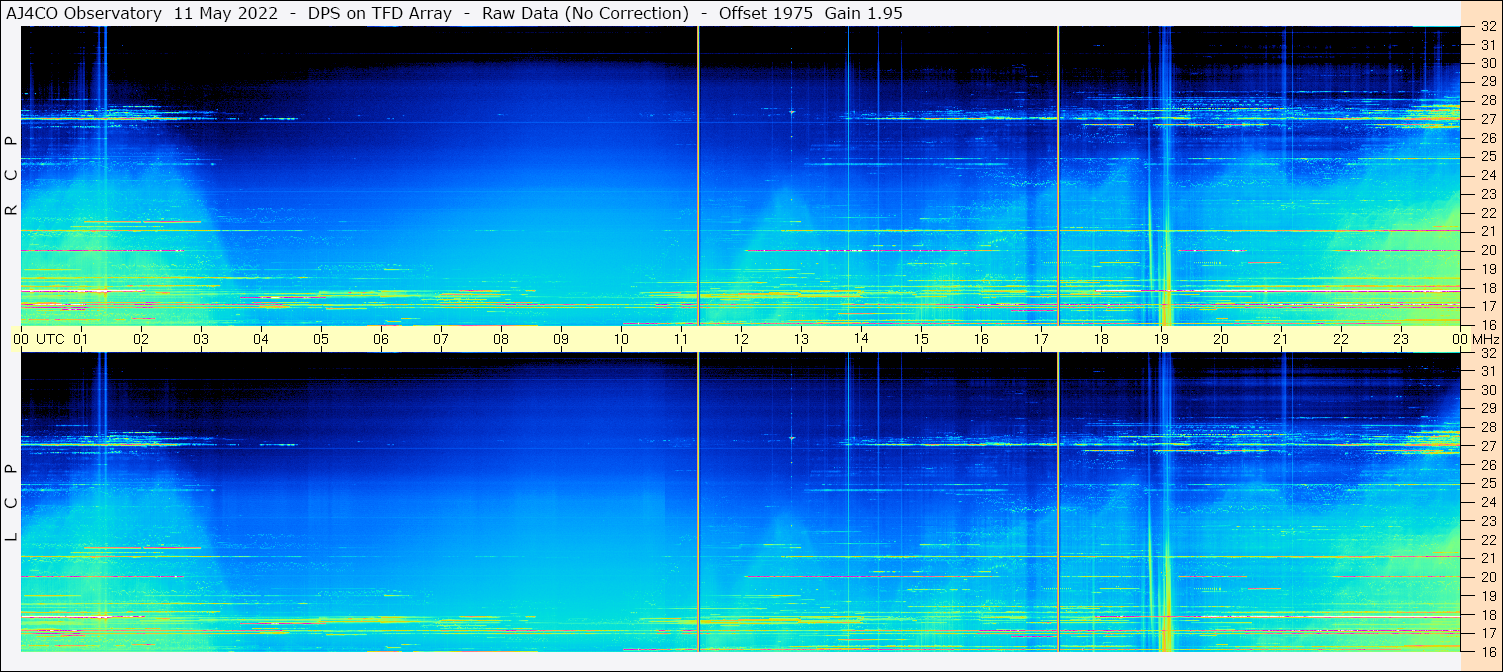Select the 03 hour label on the time axis
The width and height of the screenshot is (1503, 672).
click(201, 339)
